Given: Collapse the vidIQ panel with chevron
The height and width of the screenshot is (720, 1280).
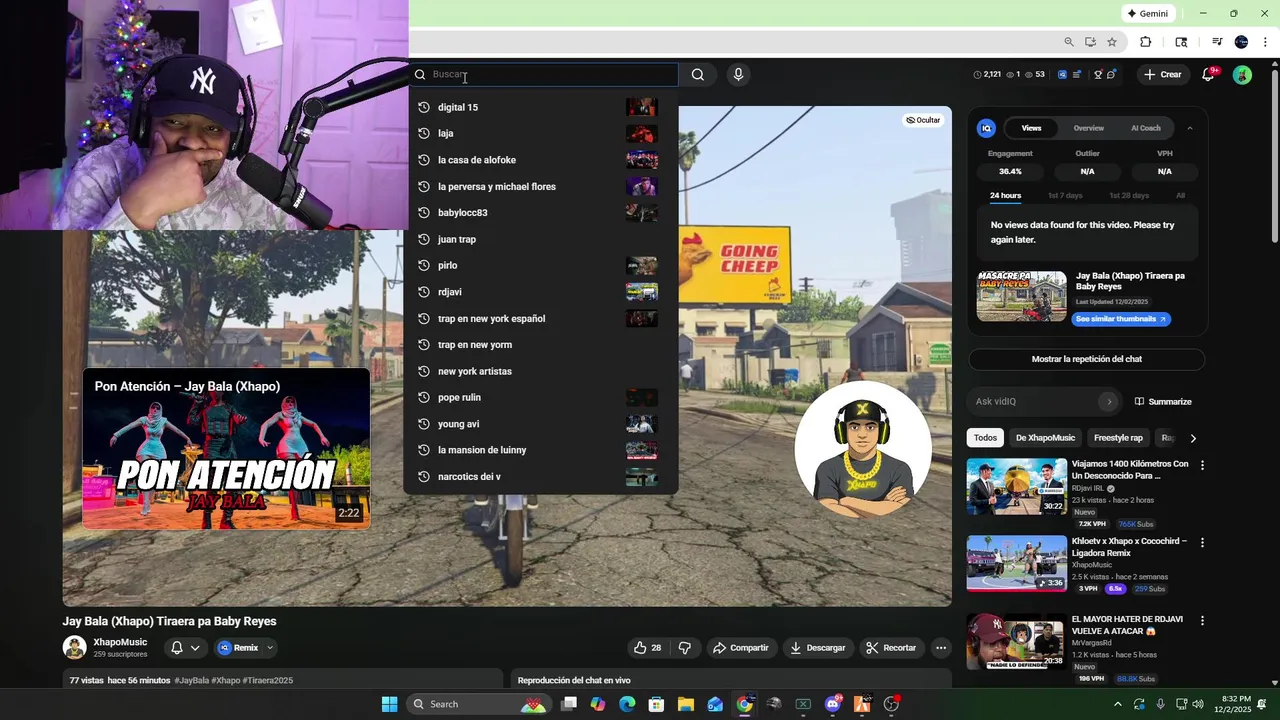Looking at the screenshot, I should (1189, 128).
